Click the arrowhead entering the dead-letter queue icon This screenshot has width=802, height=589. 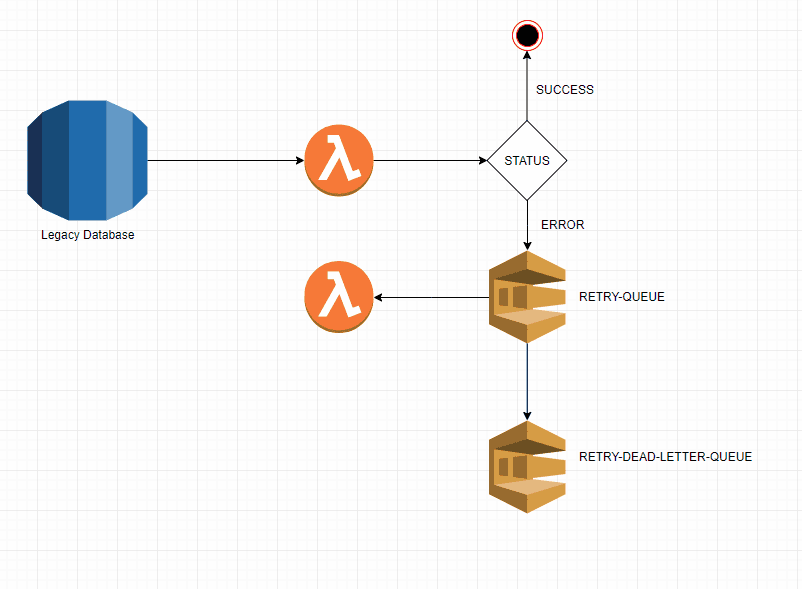[527, 415]
